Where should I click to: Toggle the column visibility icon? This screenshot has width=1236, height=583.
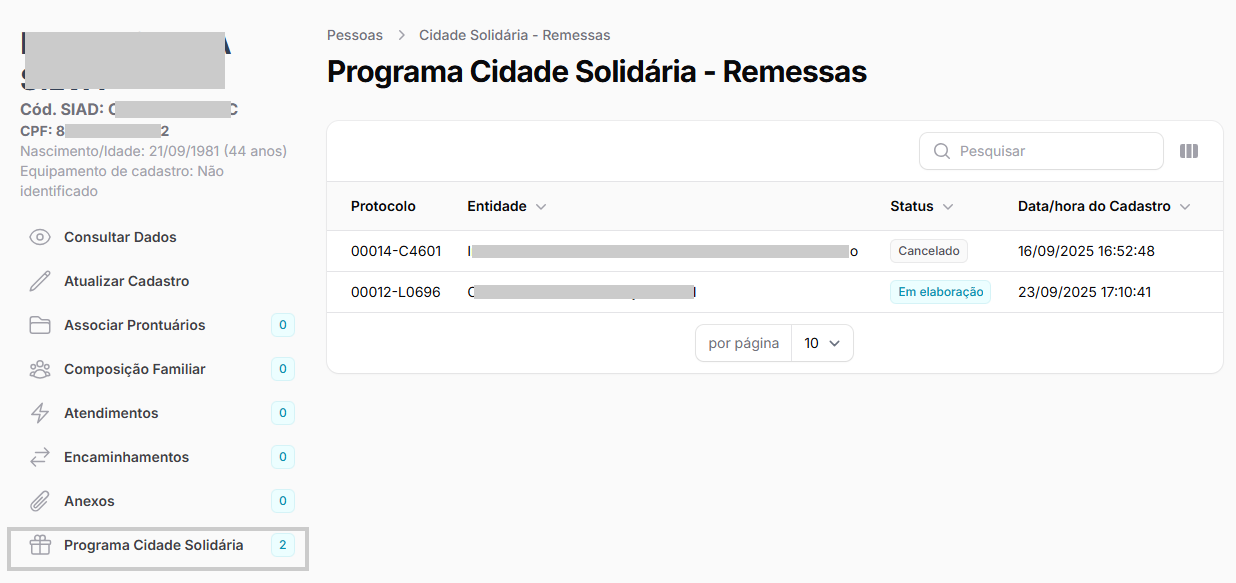[1189, 151]
